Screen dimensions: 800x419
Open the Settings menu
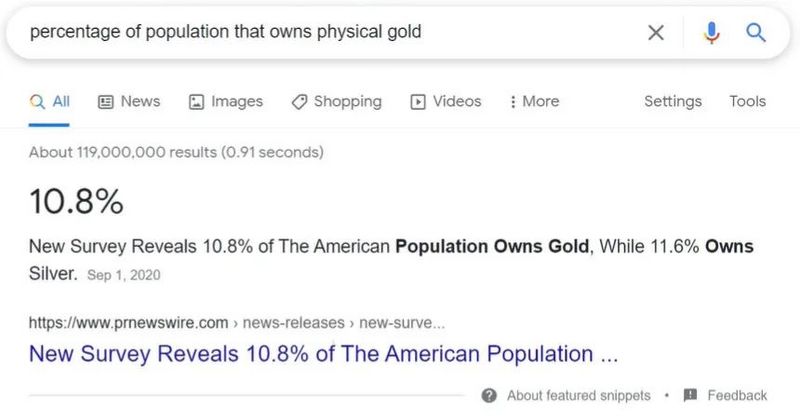tap(673, 101)
